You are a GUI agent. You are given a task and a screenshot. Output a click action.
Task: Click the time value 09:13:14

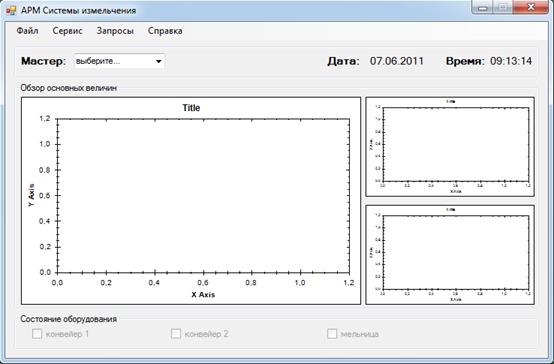click(511, 61)
